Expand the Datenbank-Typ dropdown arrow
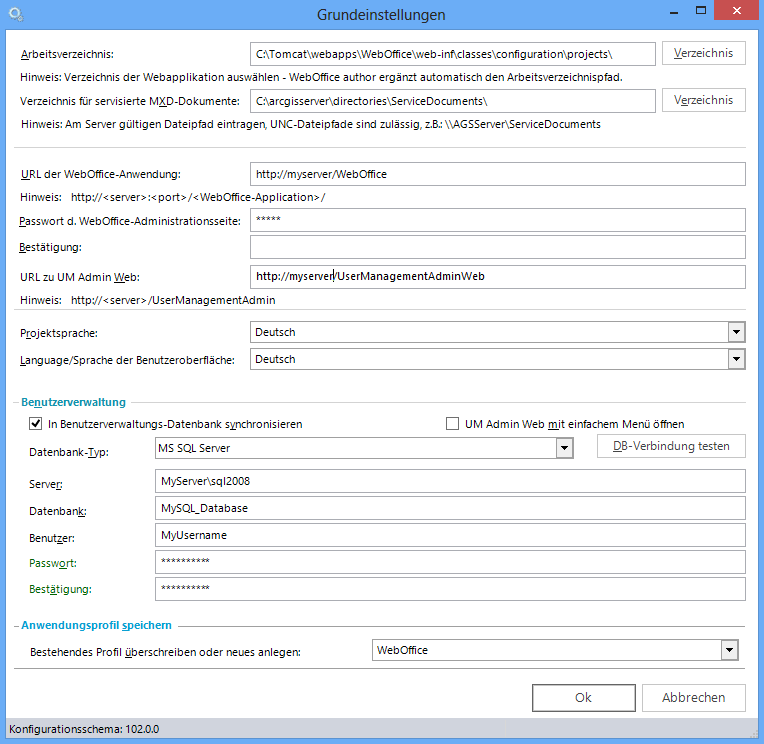This screenshot has width=764, height=744. tap(564, 448)
